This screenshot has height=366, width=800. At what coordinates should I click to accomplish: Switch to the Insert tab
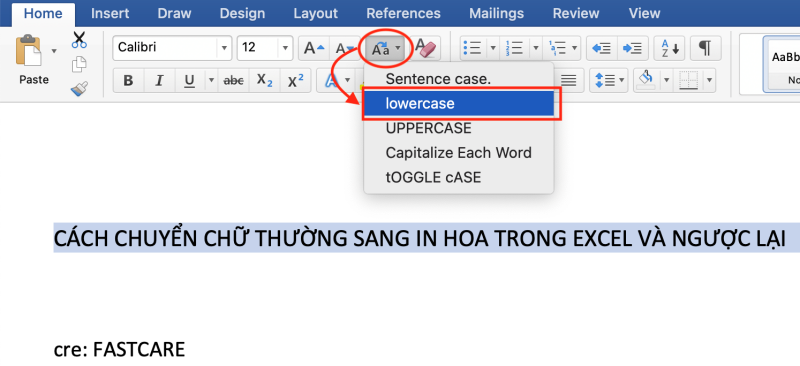[x=110, y=14]
